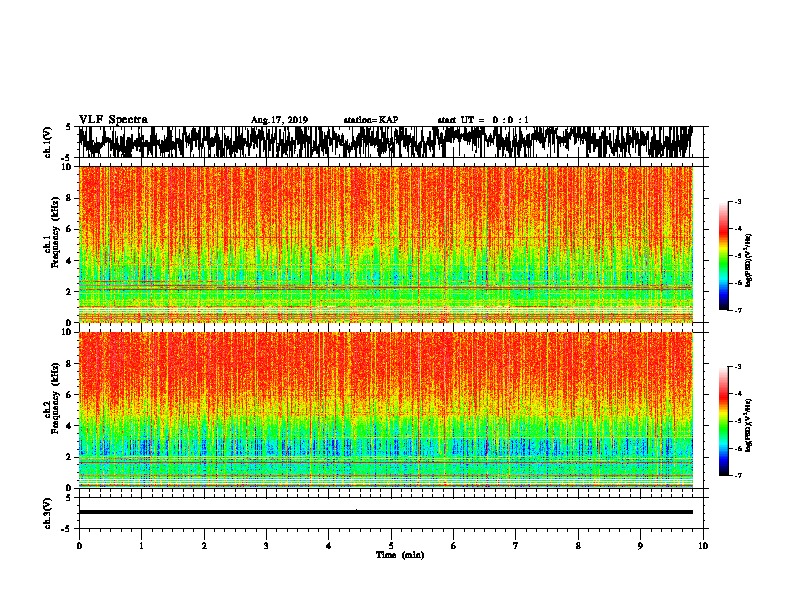792x612 pixels.
Task: Click the "-3" label on ch.1 color bar
Action: point(738,202)
